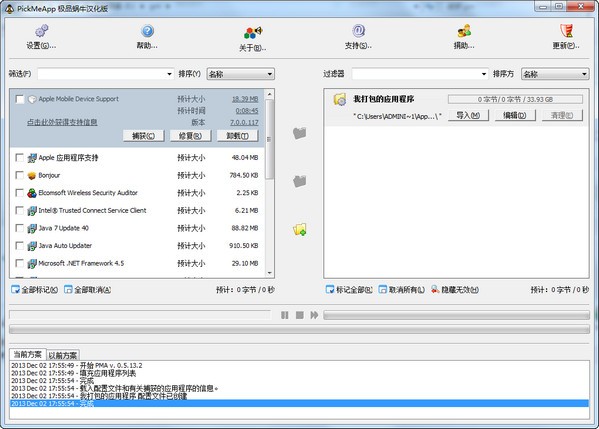Click the Apple 应用程序支持 installer icon
Image resolution: width=599 pixels, height=429 pixels.
[x=32, y=158]
